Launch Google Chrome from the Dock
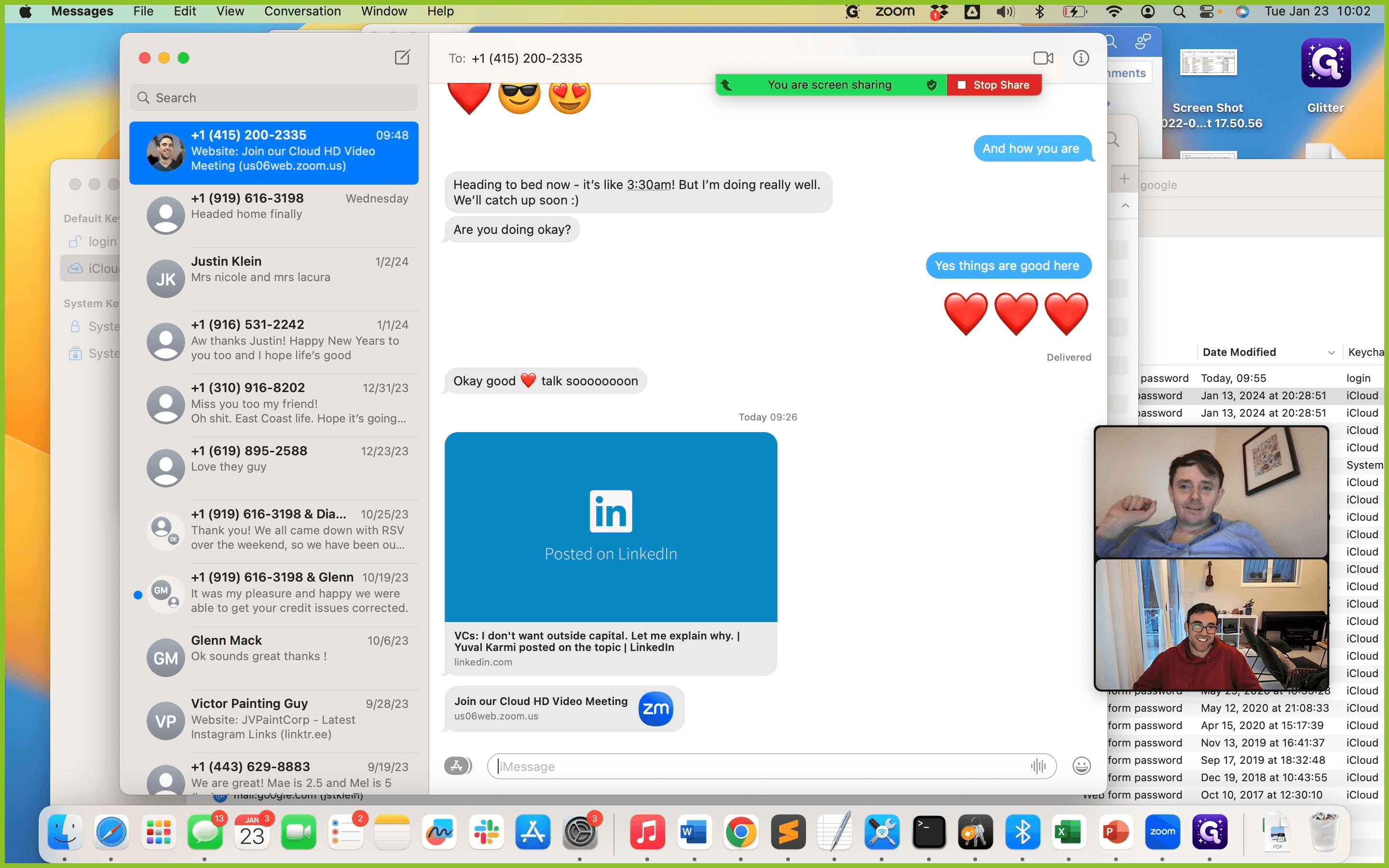 741,832
